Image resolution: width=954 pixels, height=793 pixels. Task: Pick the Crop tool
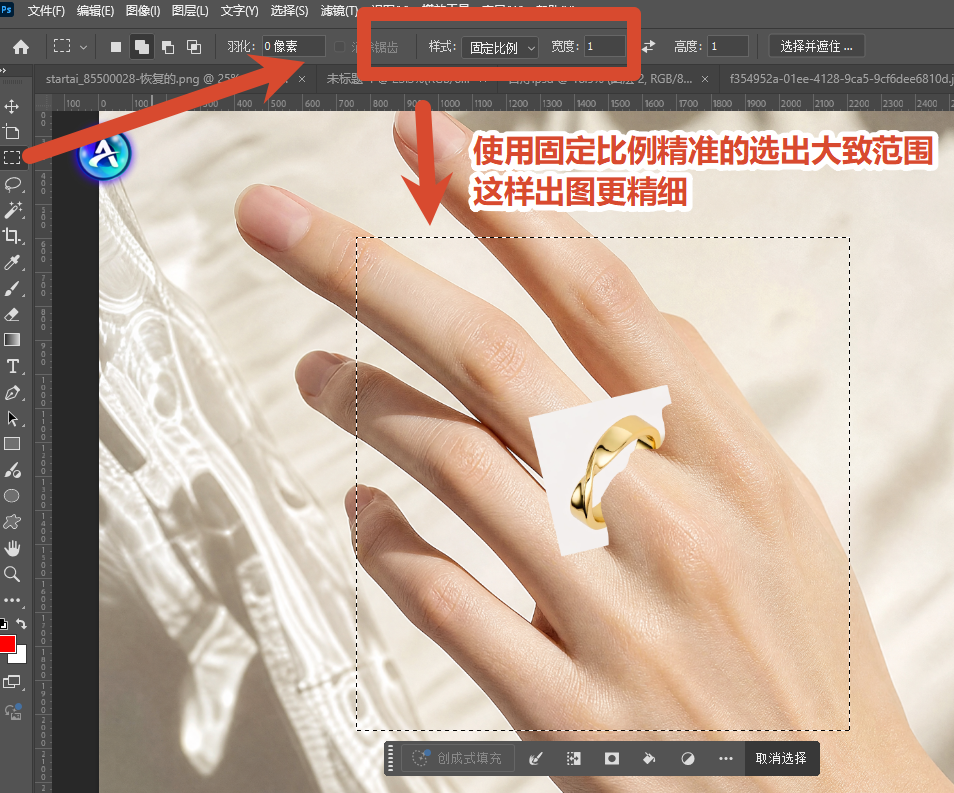12,236
